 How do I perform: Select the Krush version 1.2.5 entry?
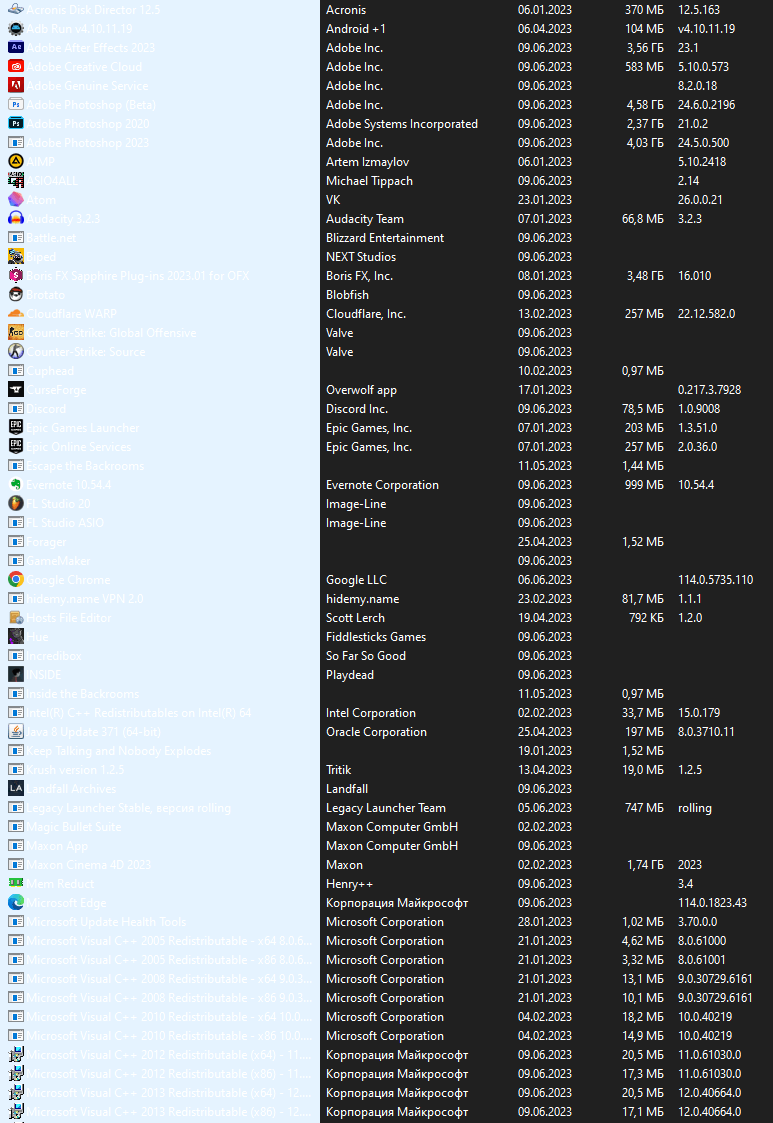coord(75,770)
